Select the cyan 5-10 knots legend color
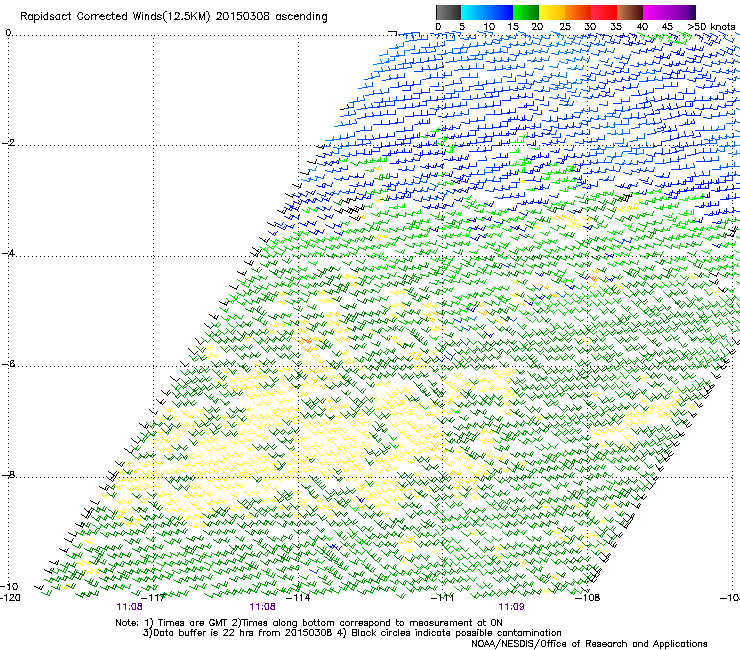The image size is (740, 650). (474, 12)
